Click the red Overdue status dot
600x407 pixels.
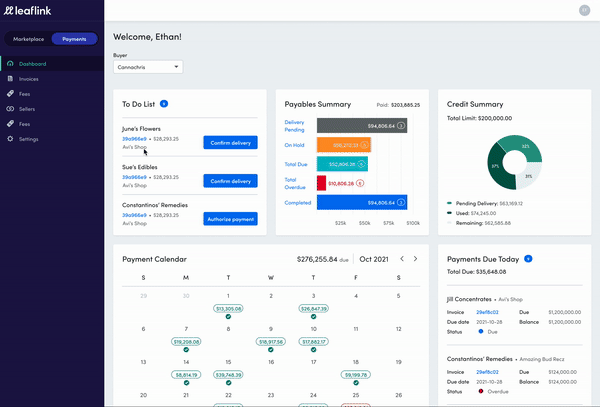[481, 391]
